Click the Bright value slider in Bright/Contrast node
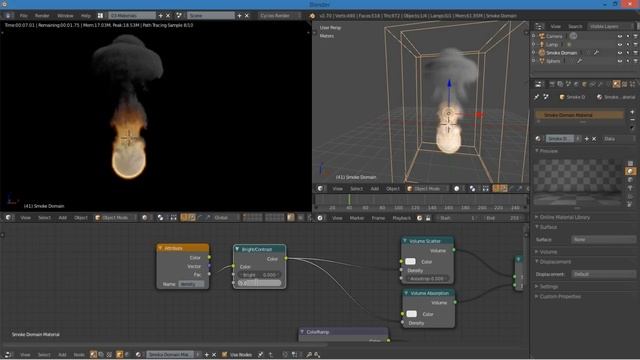 [259, 275]
